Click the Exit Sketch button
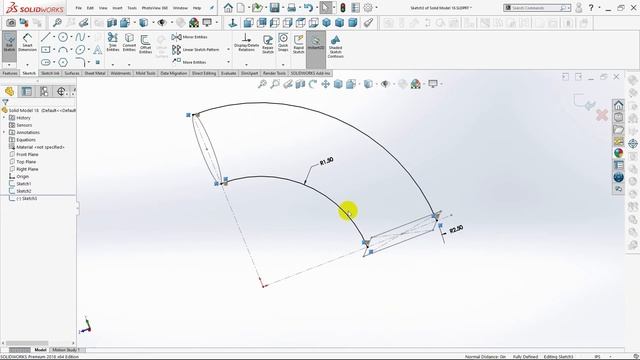Screen dimensions: 640x360 (9, 43)
